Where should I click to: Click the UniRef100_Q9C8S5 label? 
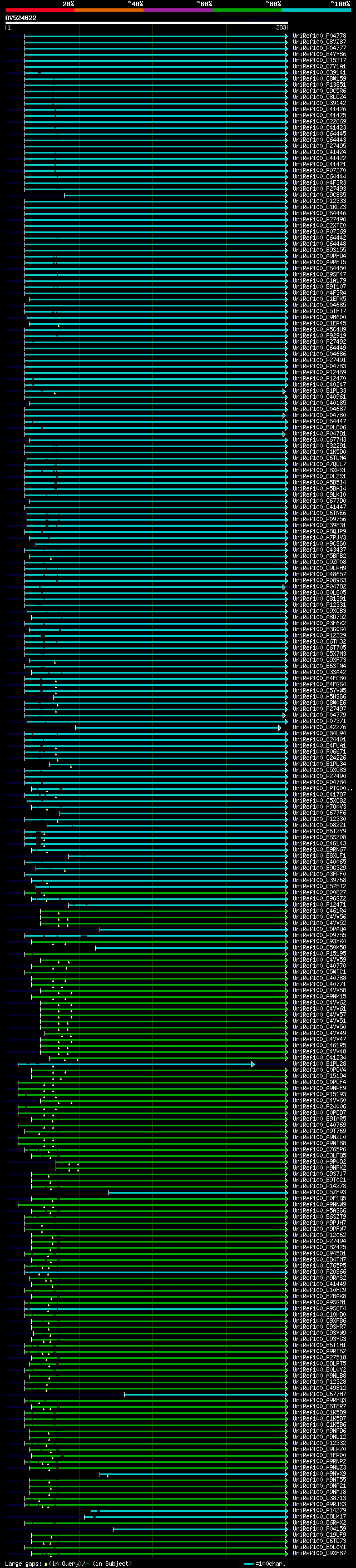[x=319, y=195]
